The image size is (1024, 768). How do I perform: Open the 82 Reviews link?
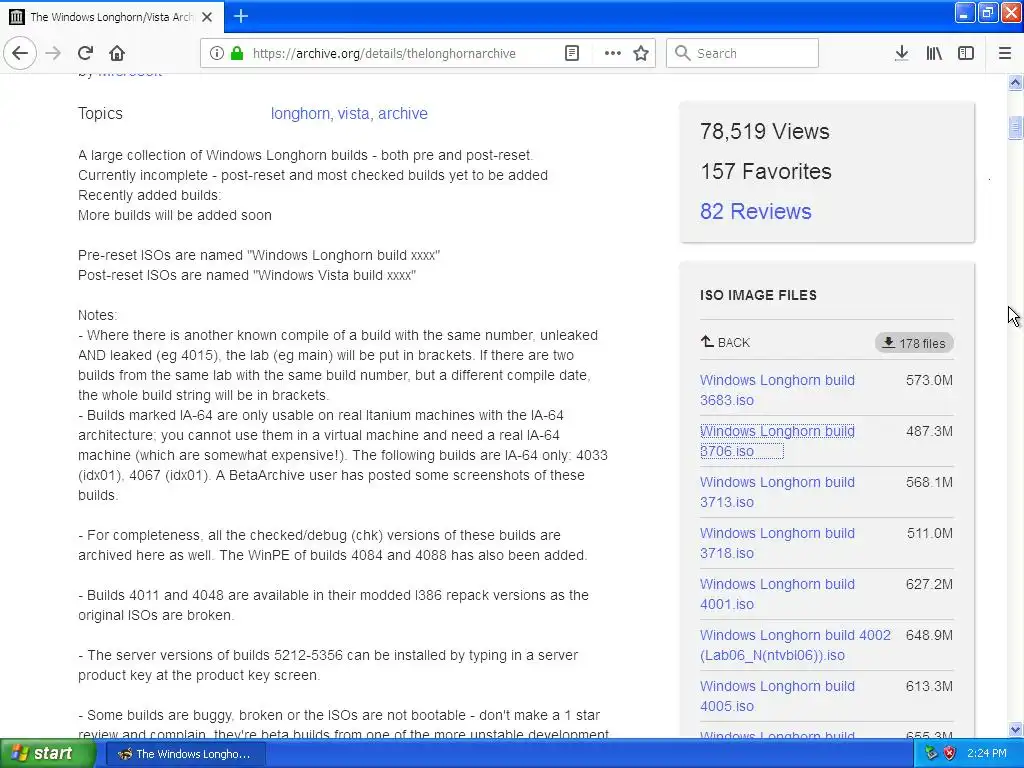point(756,211)
